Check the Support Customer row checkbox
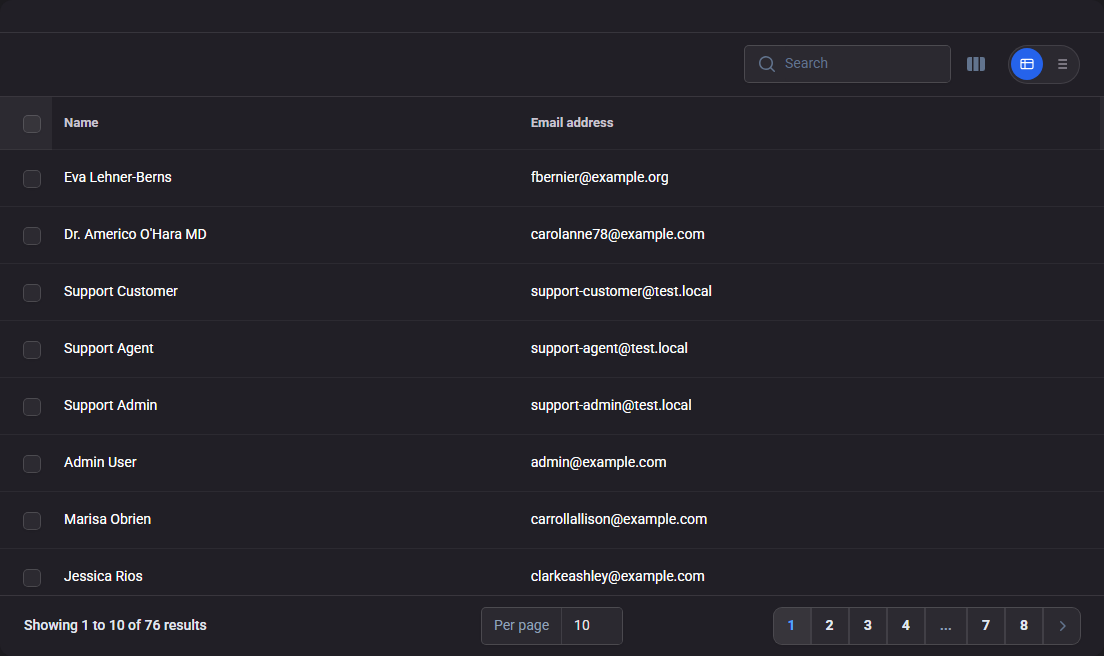 coord(32,293)
